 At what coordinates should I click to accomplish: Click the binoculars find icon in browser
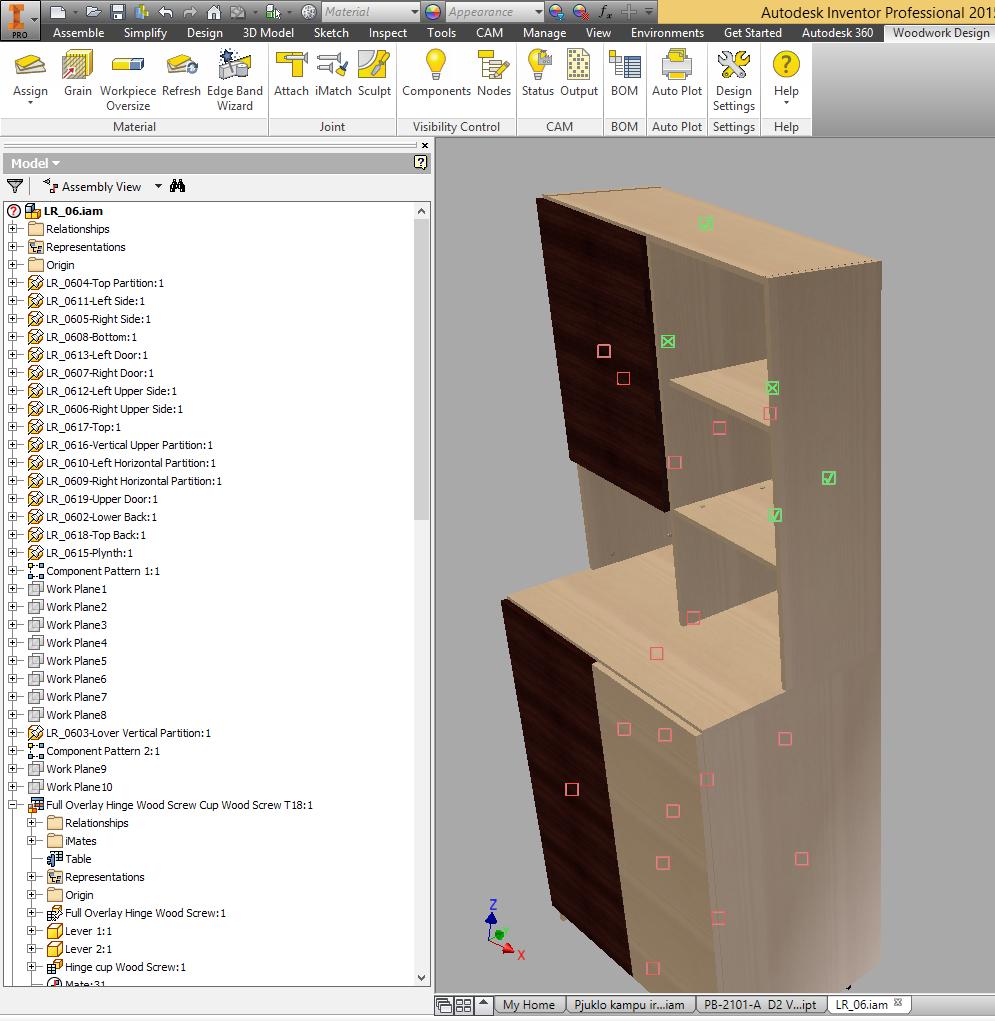pos(178,186)
